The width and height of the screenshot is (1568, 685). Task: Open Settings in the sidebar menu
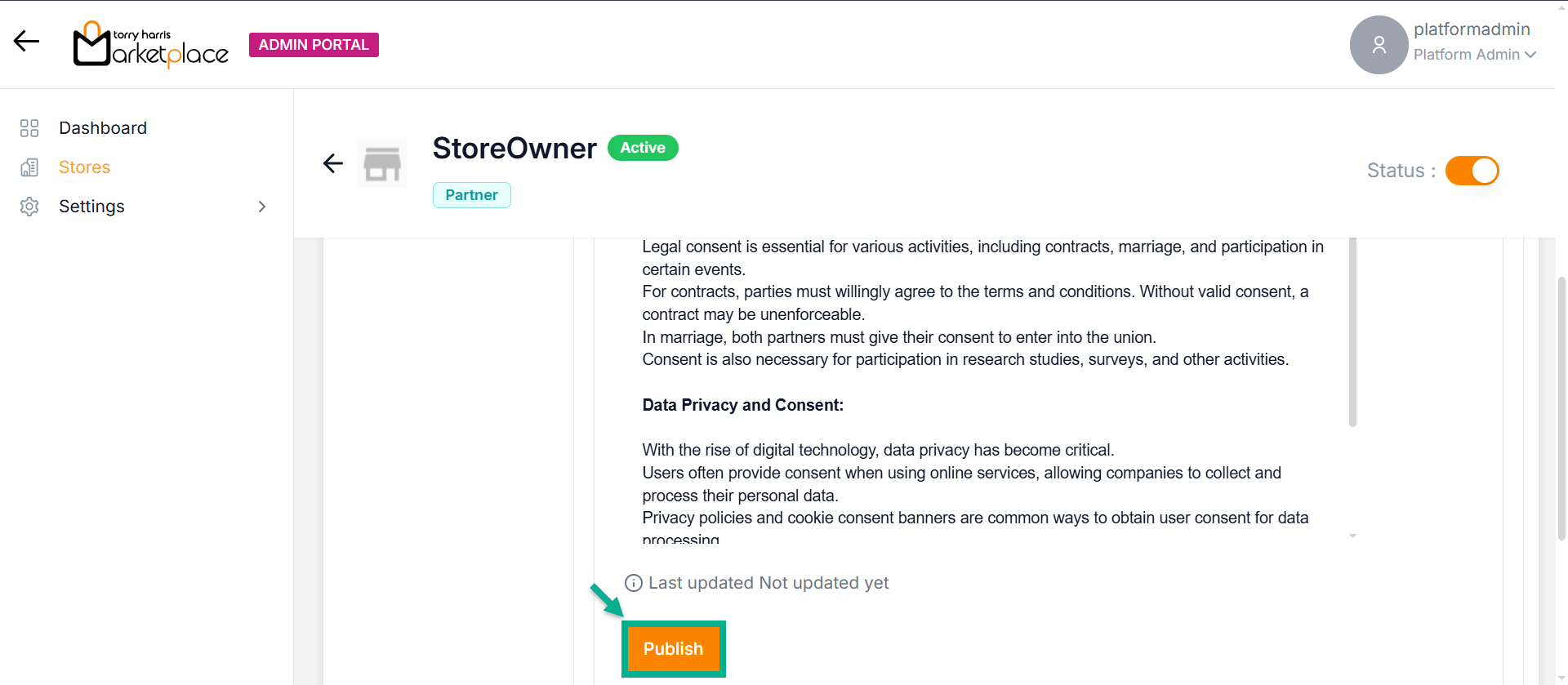click(x=91, y=207)
